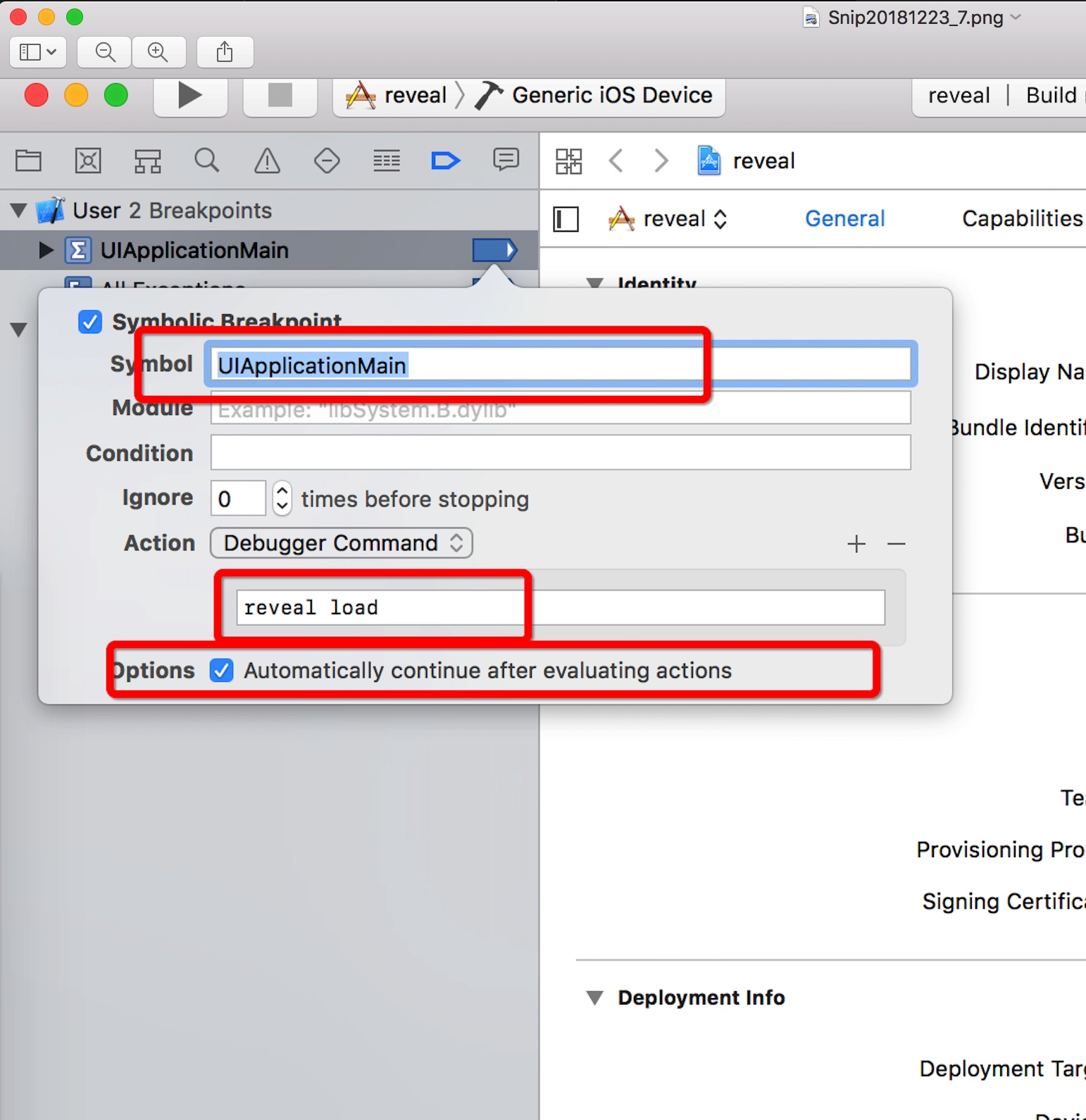Screen dimensions: 1086x1120
Task: Click the Snip20181223_7.png document proxy icon
Action: click(x=811, y=17)
